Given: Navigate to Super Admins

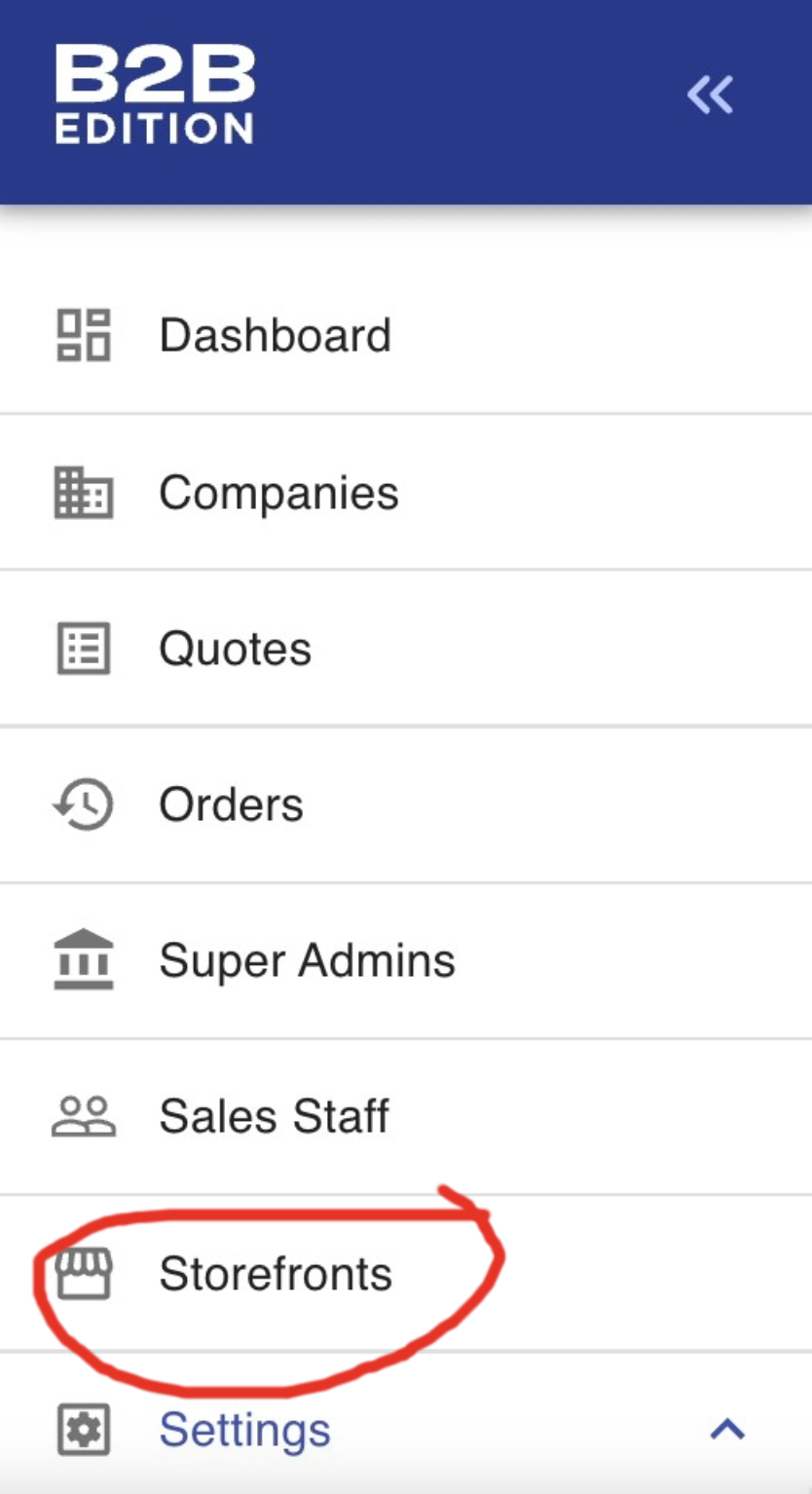Looking at the screenshot, I should [x=307, y=960].
